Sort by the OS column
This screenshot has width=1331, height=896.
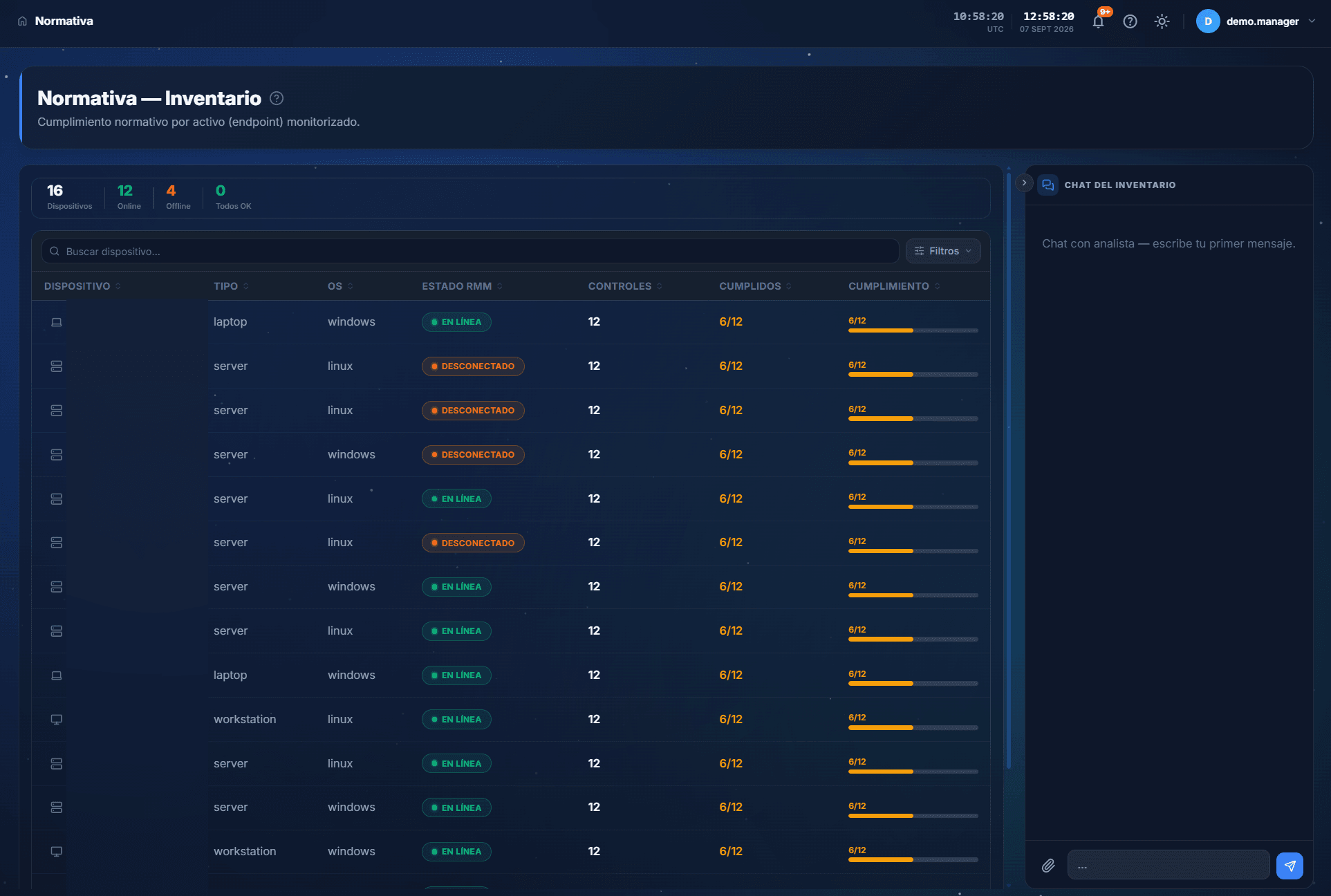[340, 286]
